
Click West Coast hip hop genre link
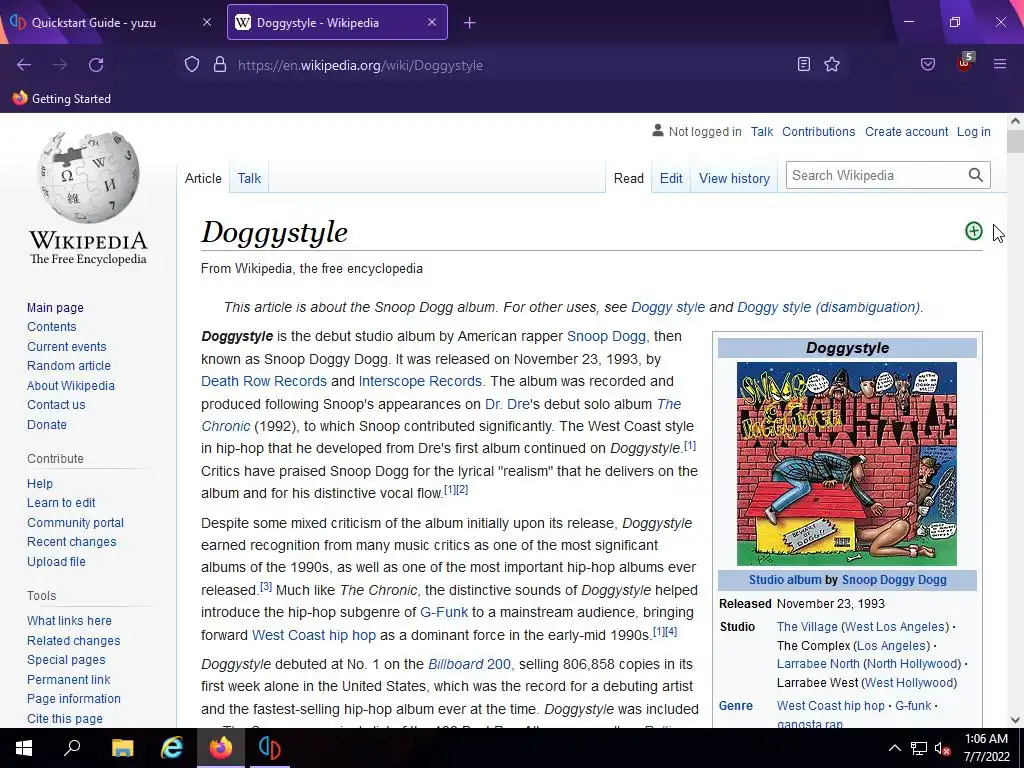click(x=830, y=705)
